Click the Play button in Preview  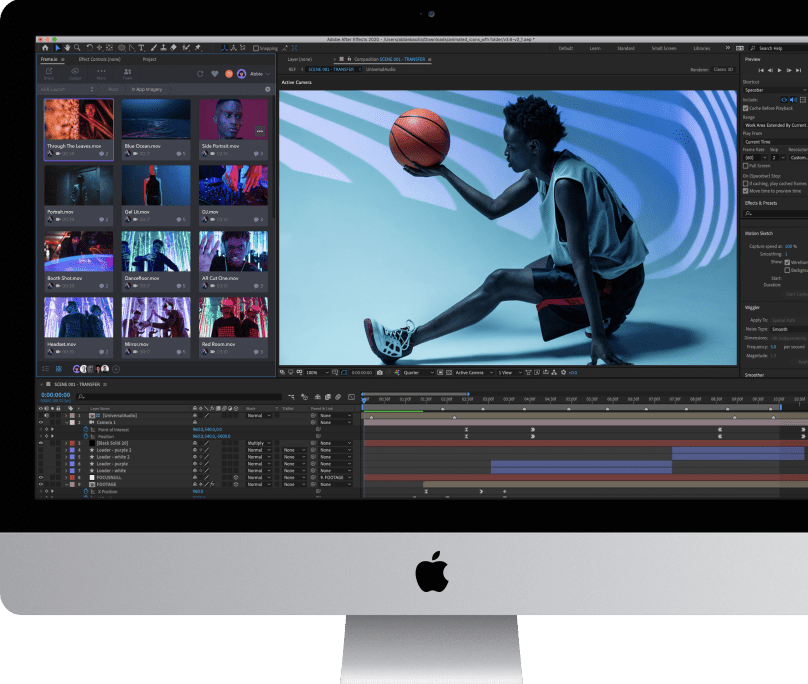779,70
